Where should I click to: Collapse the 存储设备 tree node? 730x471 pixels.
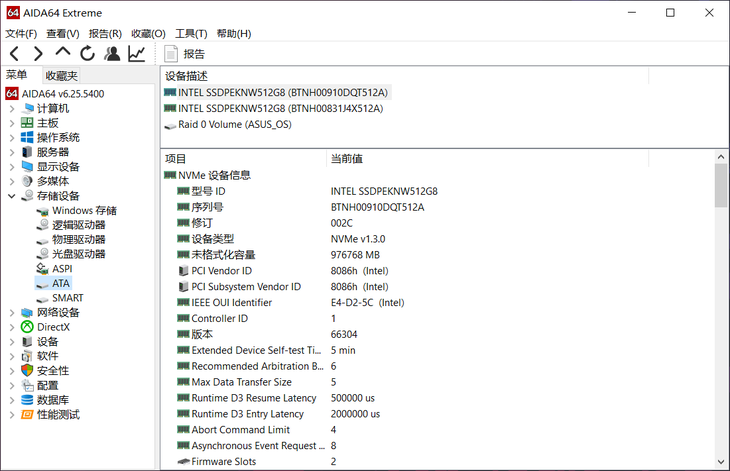click(x=12, y=196)
